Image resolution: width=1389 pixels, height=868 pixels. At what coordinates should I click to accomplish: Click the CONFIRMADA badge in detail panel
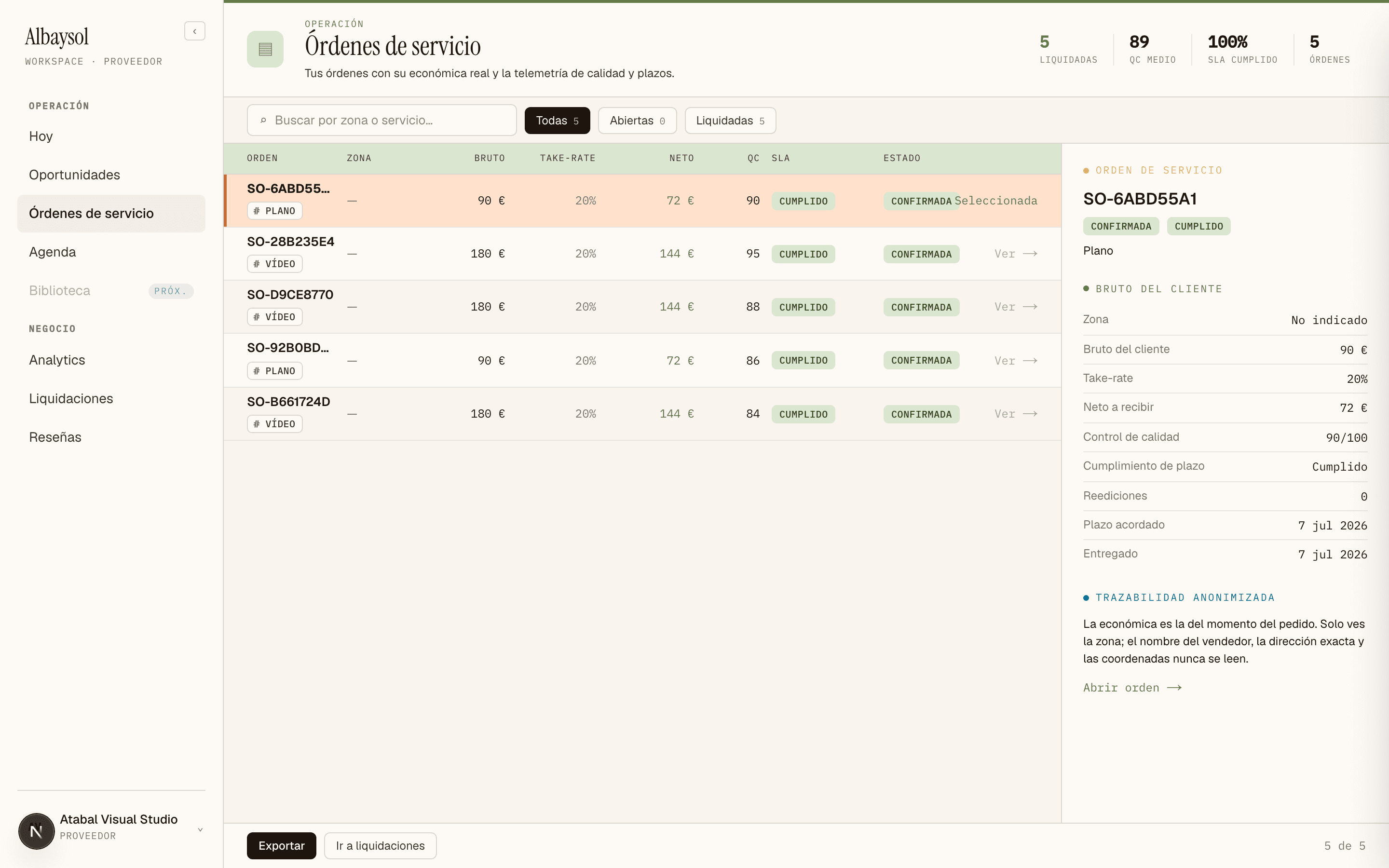pos(1121,226)
